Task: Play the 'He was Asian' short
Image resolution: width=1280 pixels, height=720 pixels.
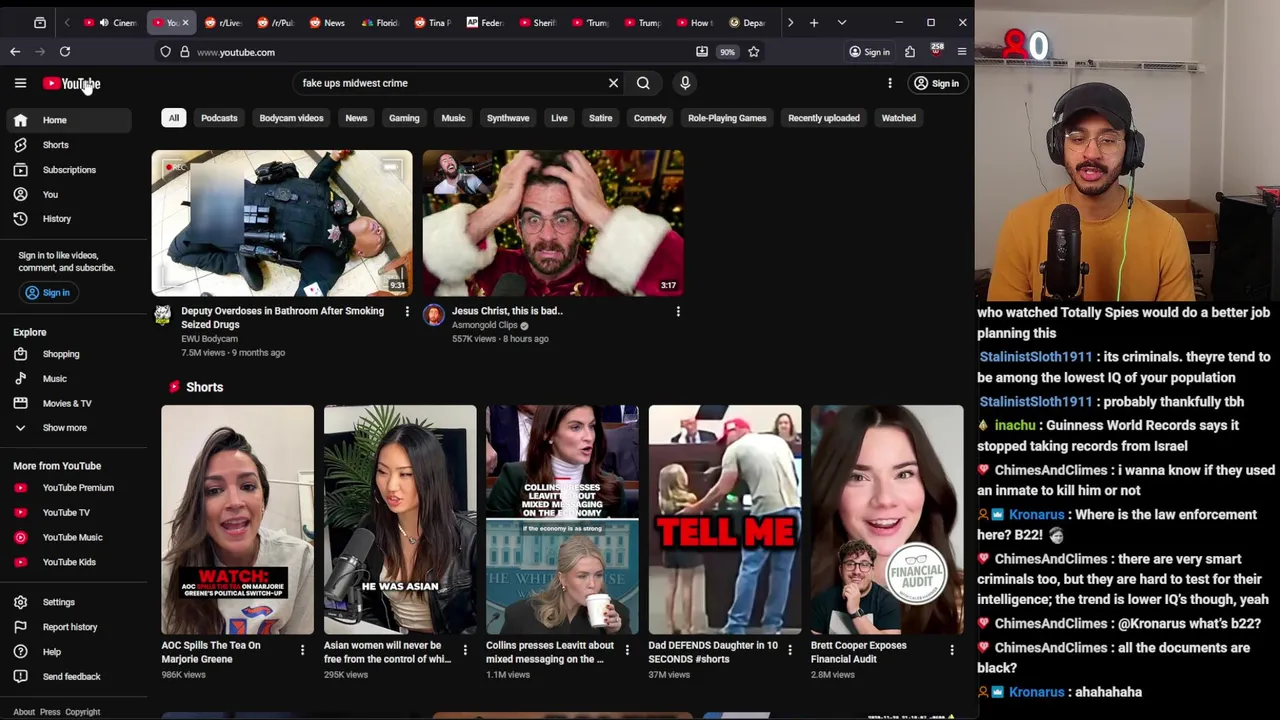Action: coord(400,520)
